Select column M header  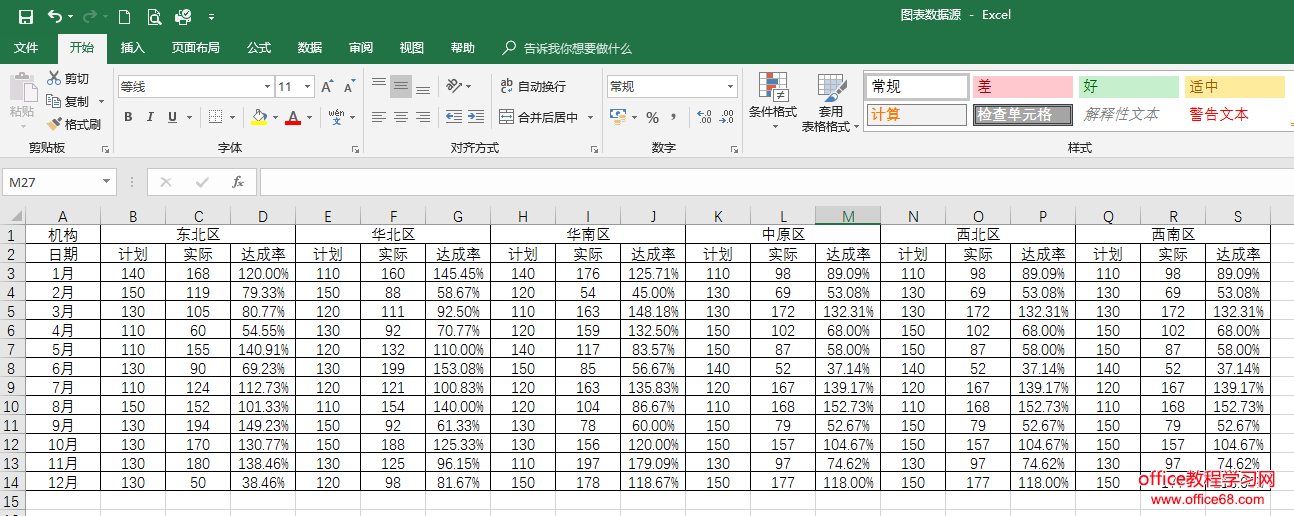click(x=848, y=216)
